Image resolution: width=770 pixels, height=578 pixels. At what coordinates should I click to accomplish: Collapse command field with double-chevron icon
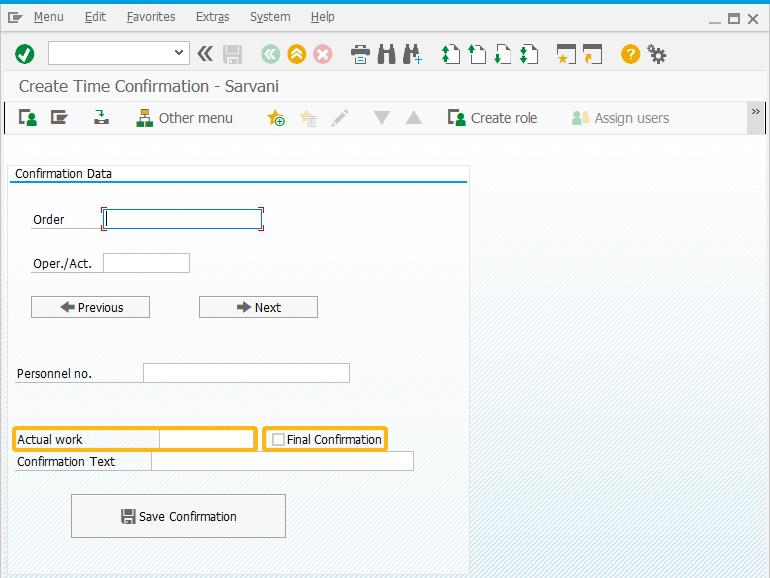click(205, 54)
